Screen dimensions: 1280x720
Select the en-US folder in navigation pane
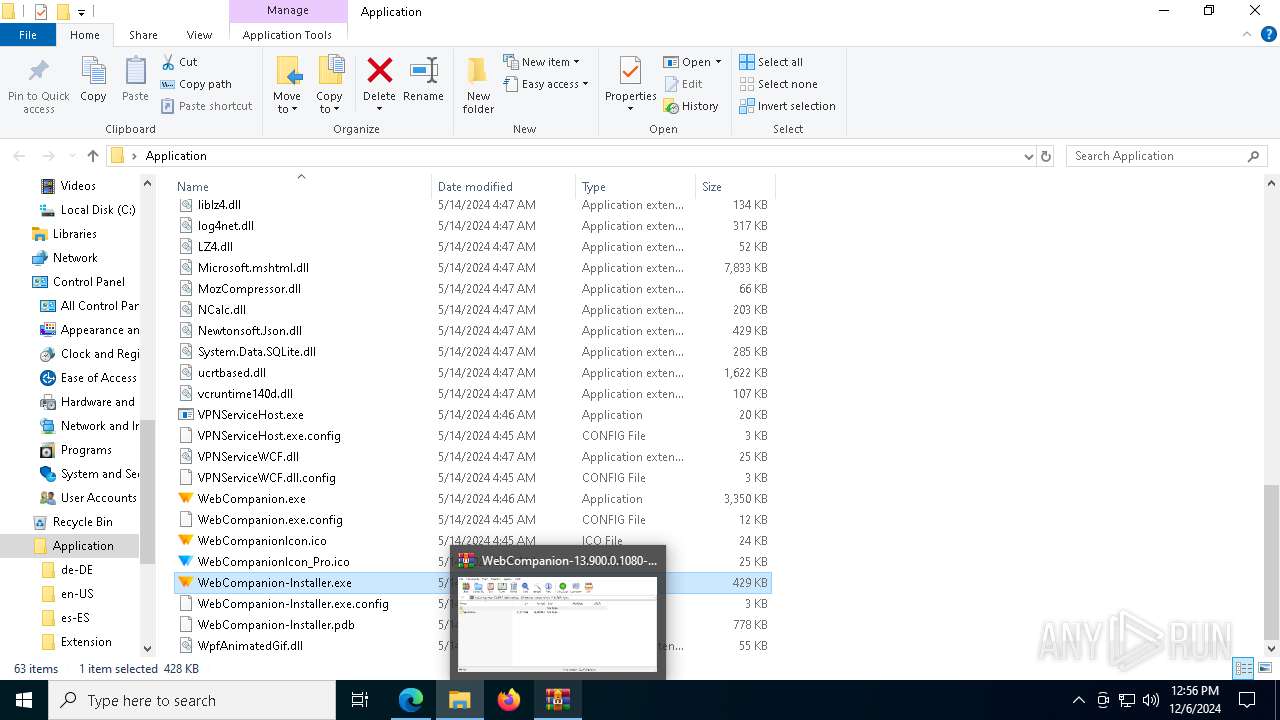(x=76, y=594)
